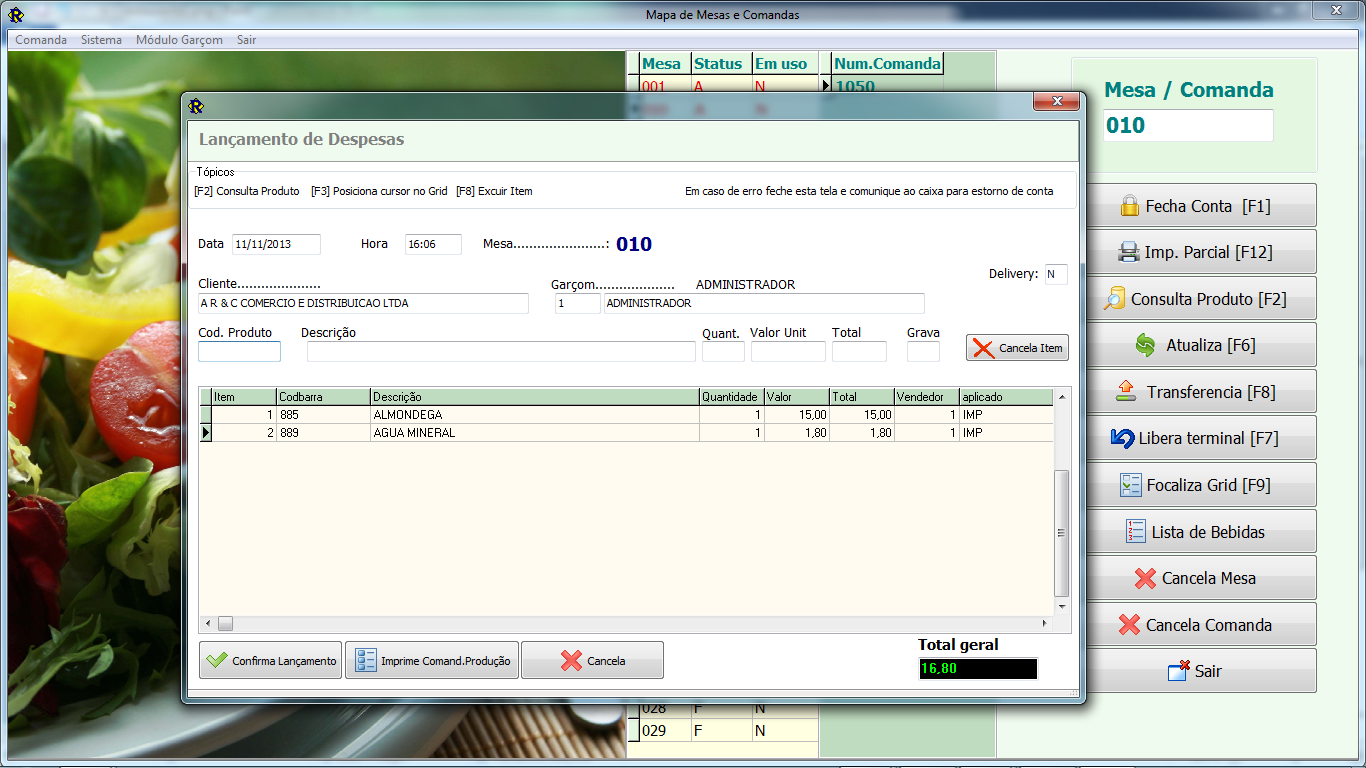This screenshot has height=768, width=1366.
Task: Click the Consulta Produto [F2] button label
Action: (1209, 299)
